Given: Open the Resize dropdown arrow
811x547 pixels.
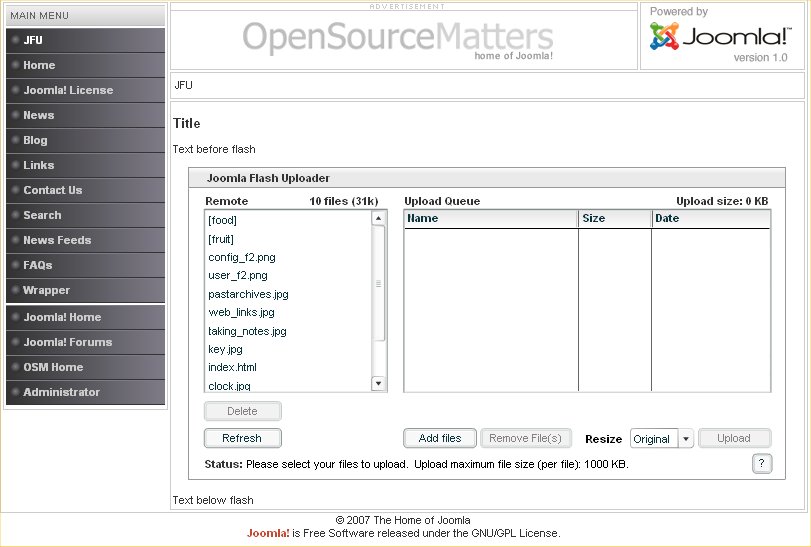Looking at the screenshot, I should coord(686,439).
